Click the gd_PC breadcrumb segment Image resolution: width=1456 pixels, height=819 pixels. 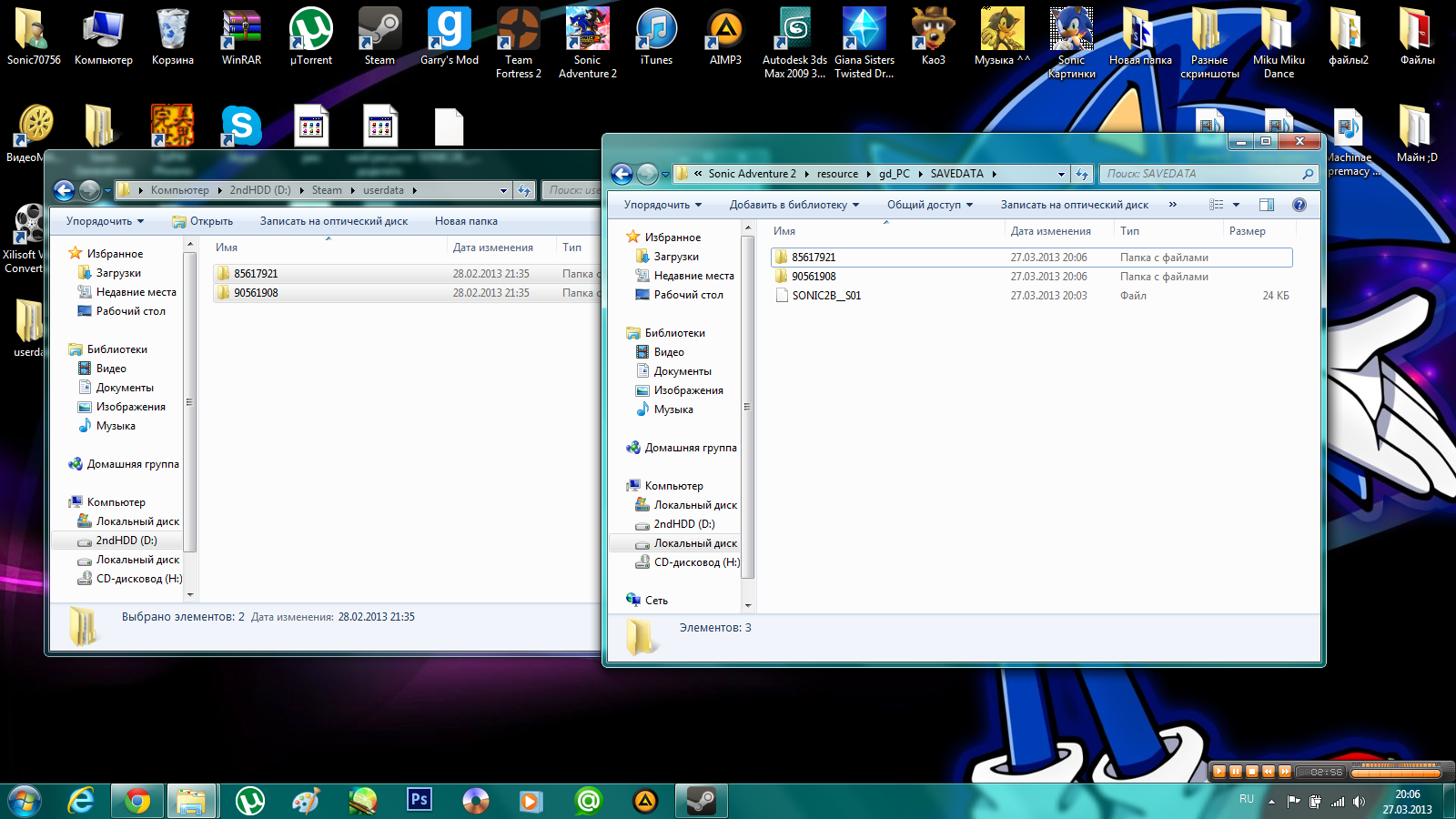(x=894, y=174)
